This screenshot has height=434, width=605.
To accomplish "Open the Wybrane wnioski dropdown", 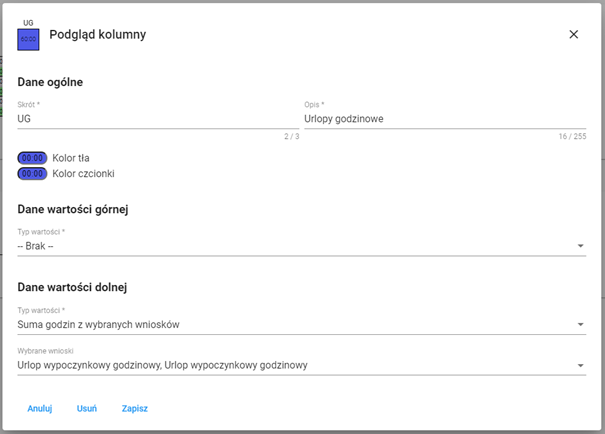I will pos(301,365).
